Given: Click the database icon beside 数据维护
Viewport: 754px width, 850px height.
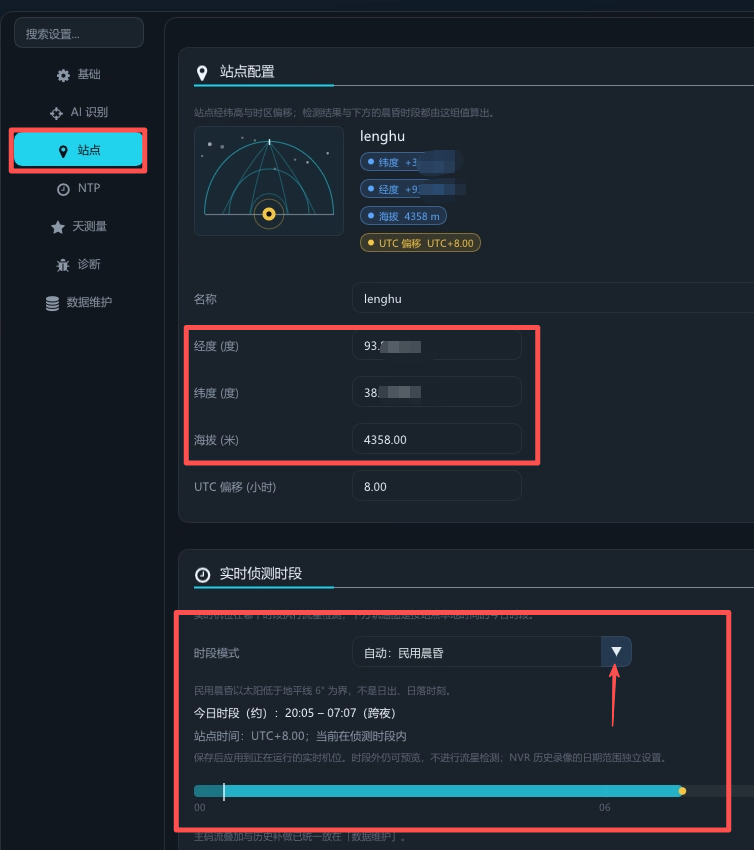Looking at the screenshot, I should pyautogui.click(x=52, y=303).
